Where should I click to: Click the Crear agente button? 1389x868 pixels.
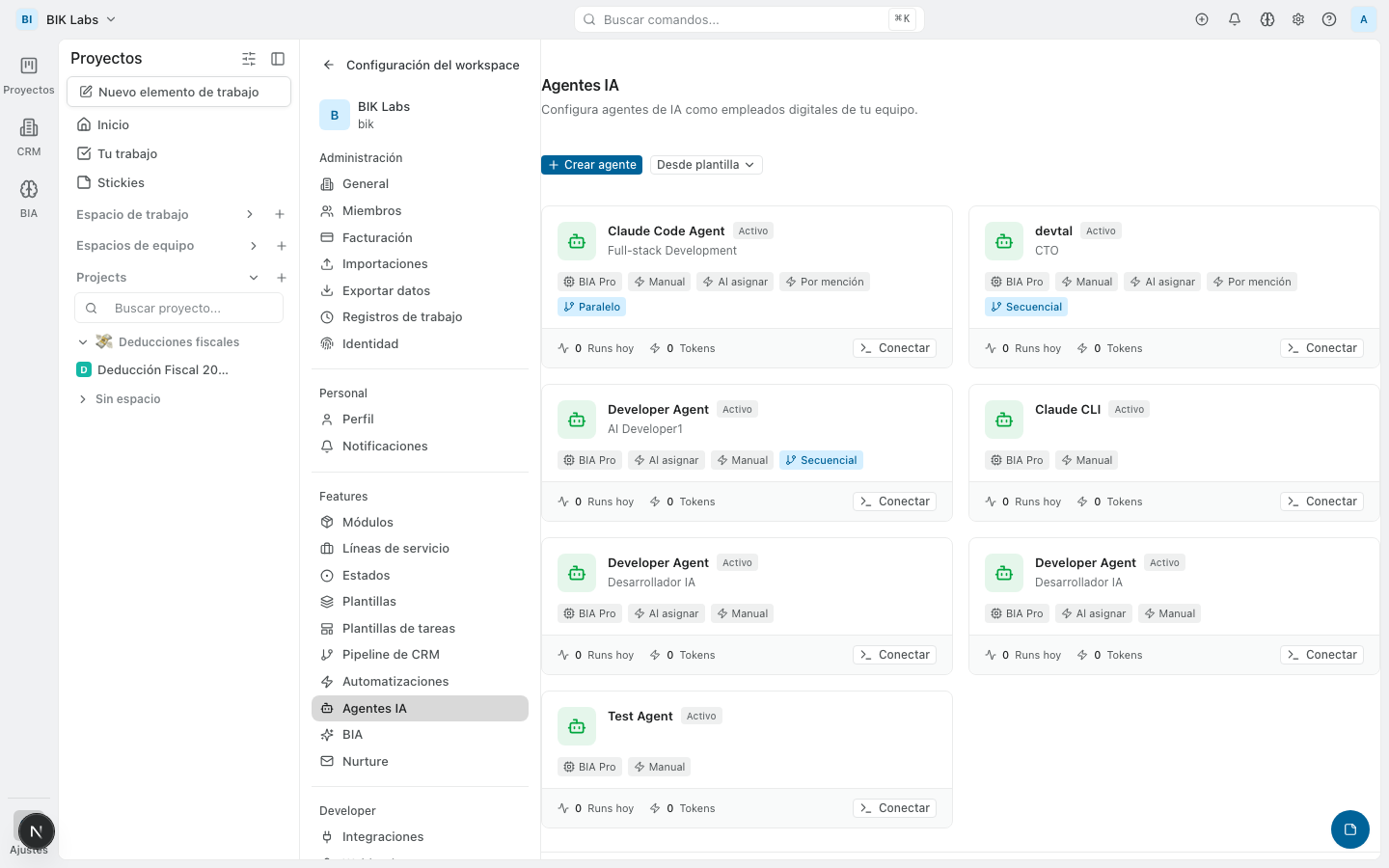point(591,165)
